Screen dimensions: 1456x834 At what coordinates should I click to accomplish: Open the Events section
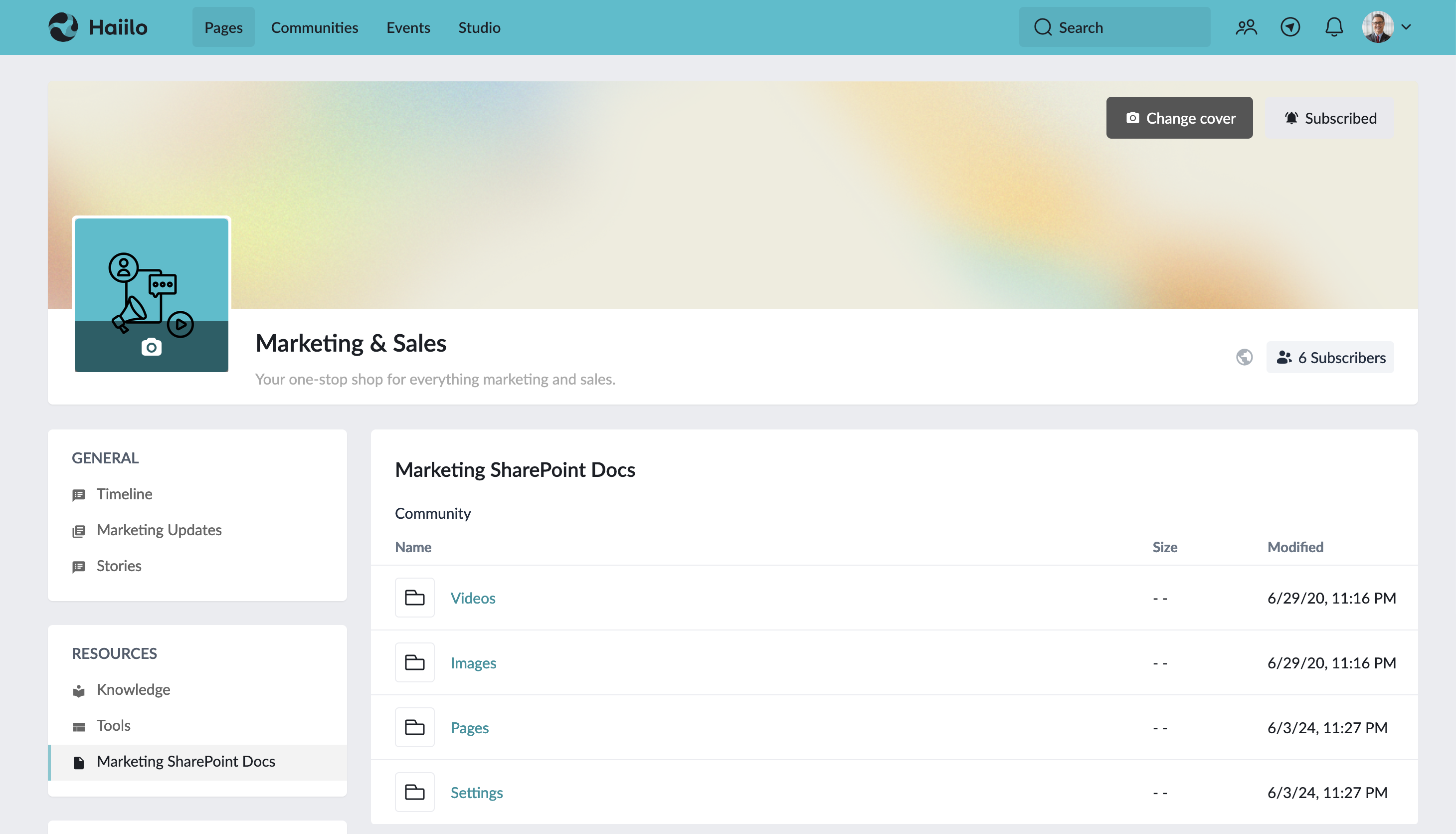click(408, 27)
